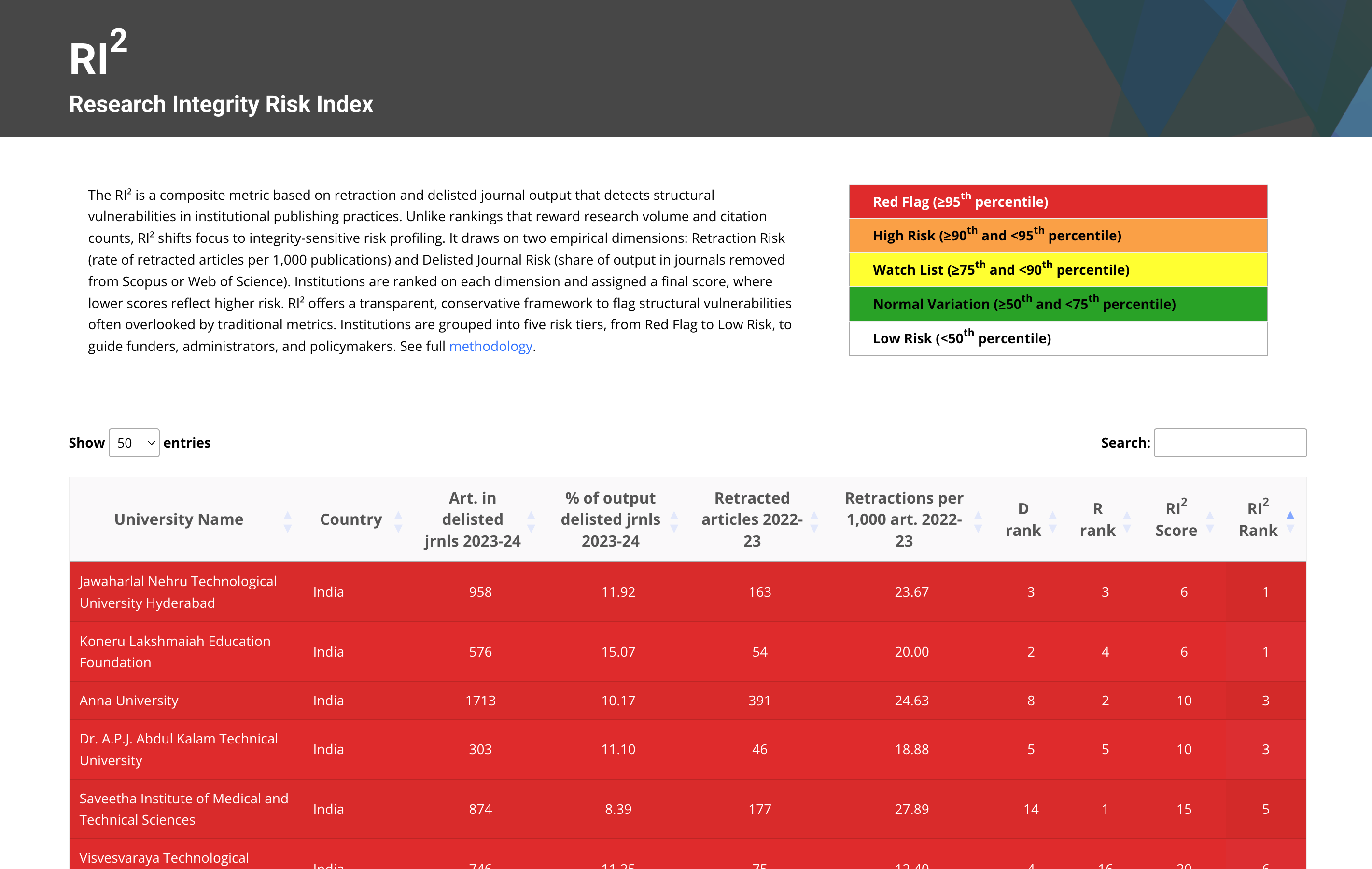Sort by % of output delisted jrnls arrows
The width and height of the screenshot is (1372, 869).
click(674, 521)
